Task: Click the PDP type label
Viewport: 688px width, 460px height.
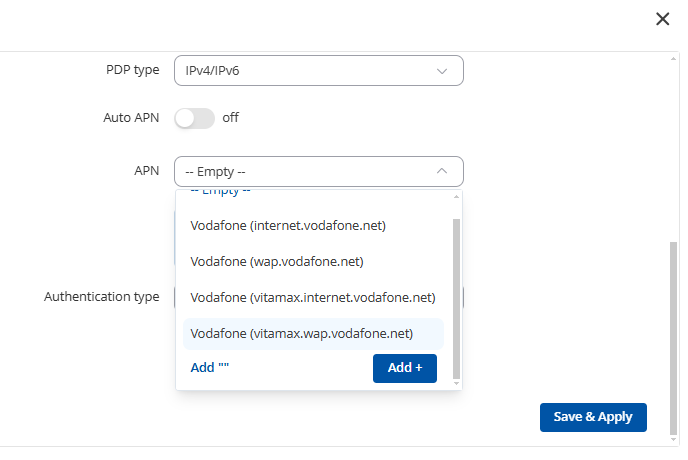Action: [133, 70]
